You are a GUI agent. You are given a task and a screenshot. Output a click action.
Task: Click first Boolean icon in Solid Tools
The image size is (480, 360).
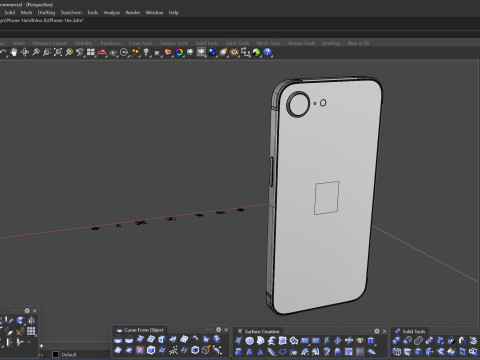[396, 341]
